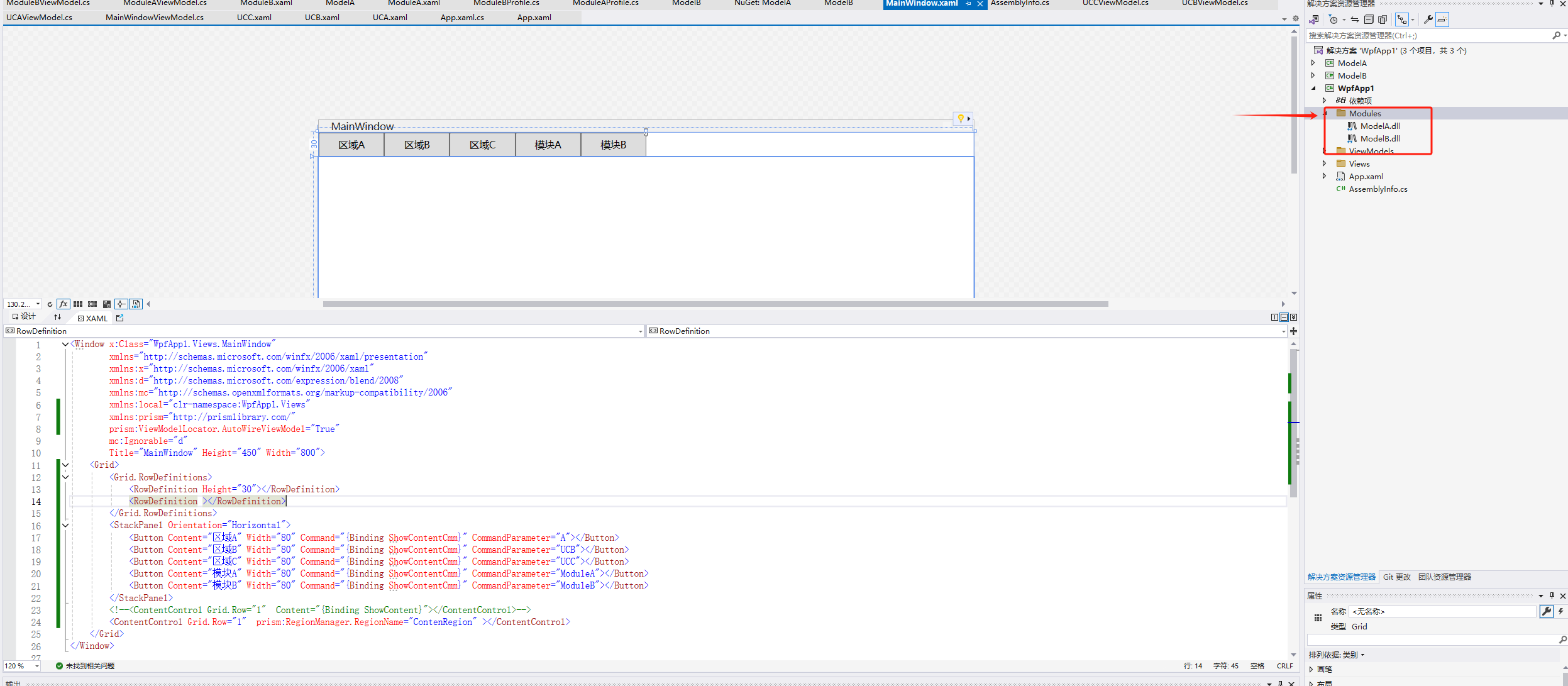
Task: Click the lightbulb quick action on MainWindow
Action: click(x=960, y=118)
